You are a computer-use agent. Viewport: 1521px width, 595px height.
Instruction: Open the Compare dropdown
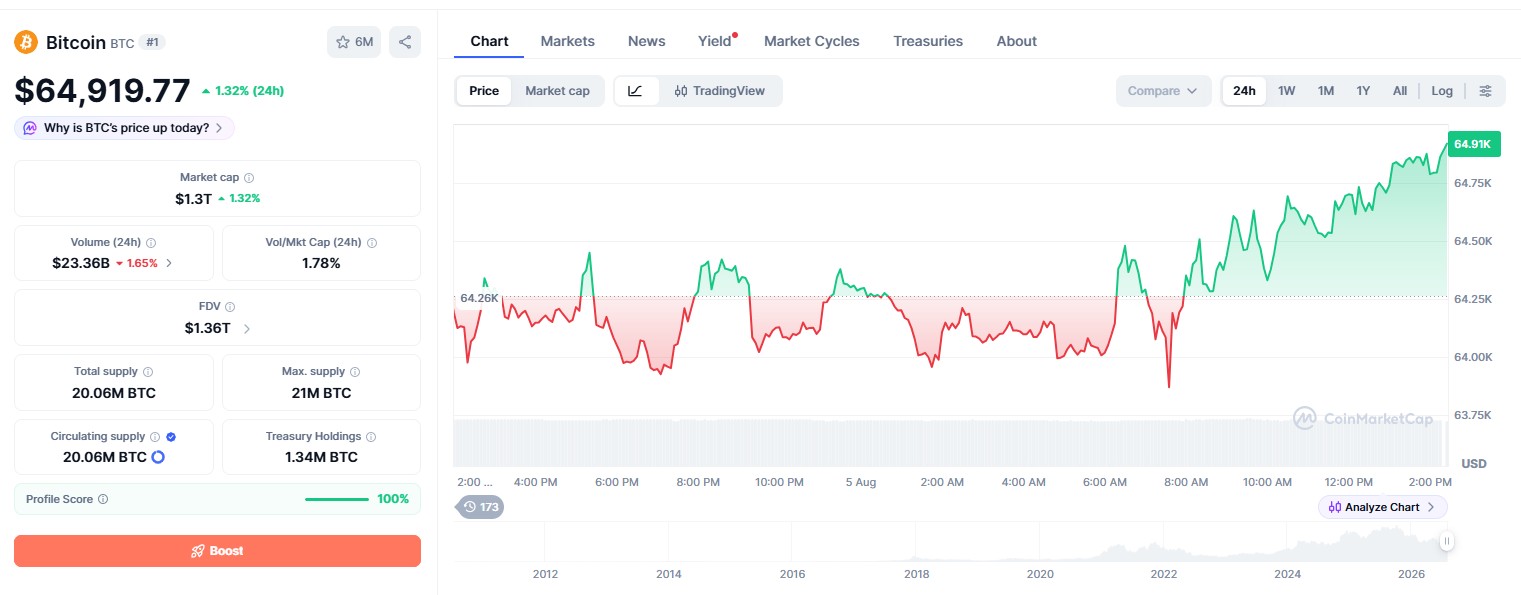tap(1163, 91)
